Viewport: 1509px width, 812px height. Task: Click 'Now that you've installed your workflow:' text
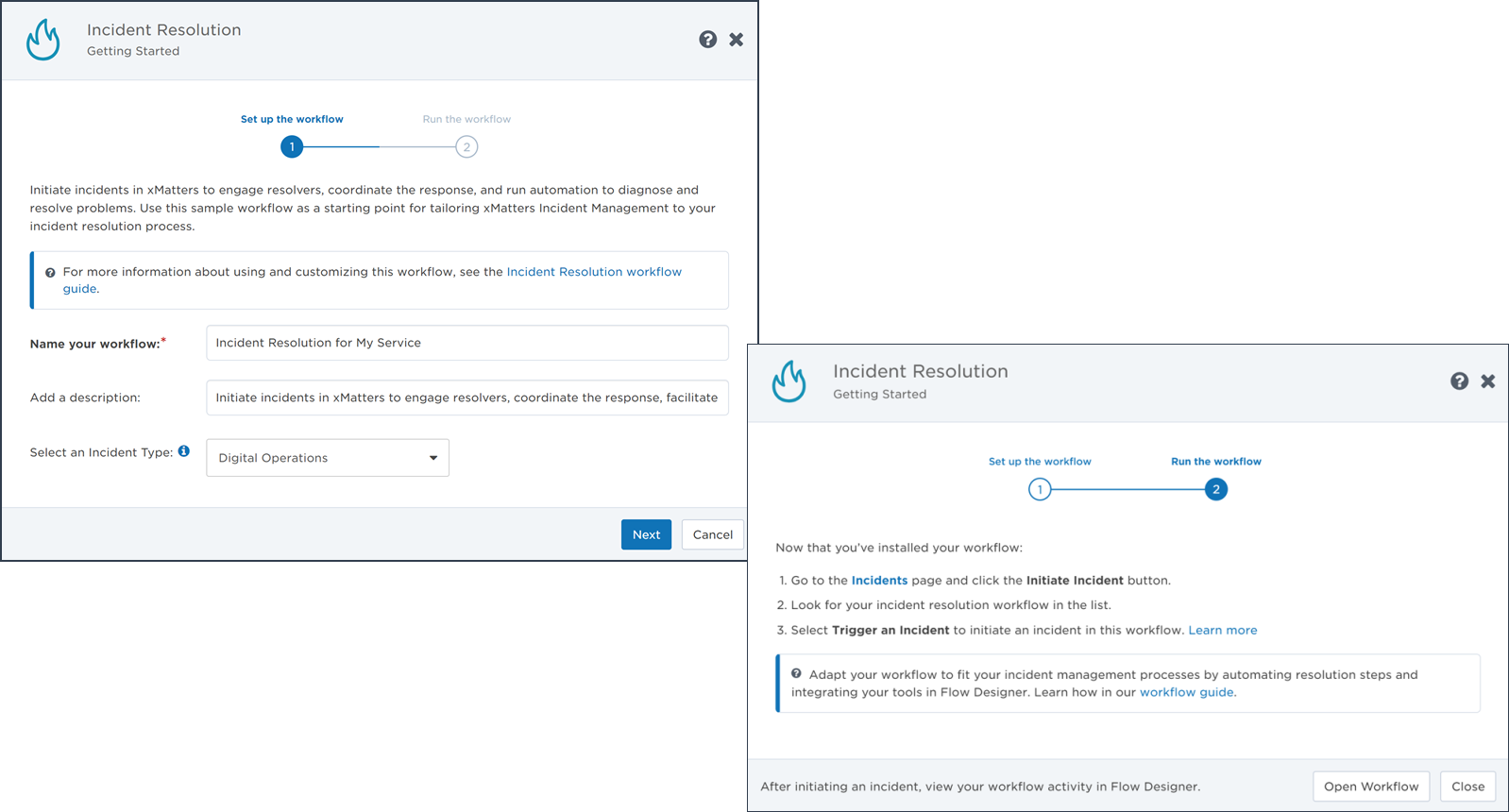click(x=899, y=548)
